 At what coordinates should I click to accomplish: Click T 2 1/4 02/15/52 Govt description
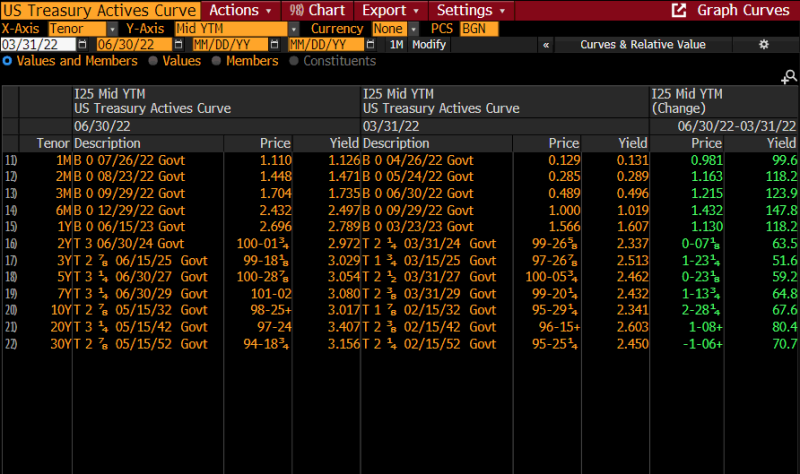(x=430, y=343)
